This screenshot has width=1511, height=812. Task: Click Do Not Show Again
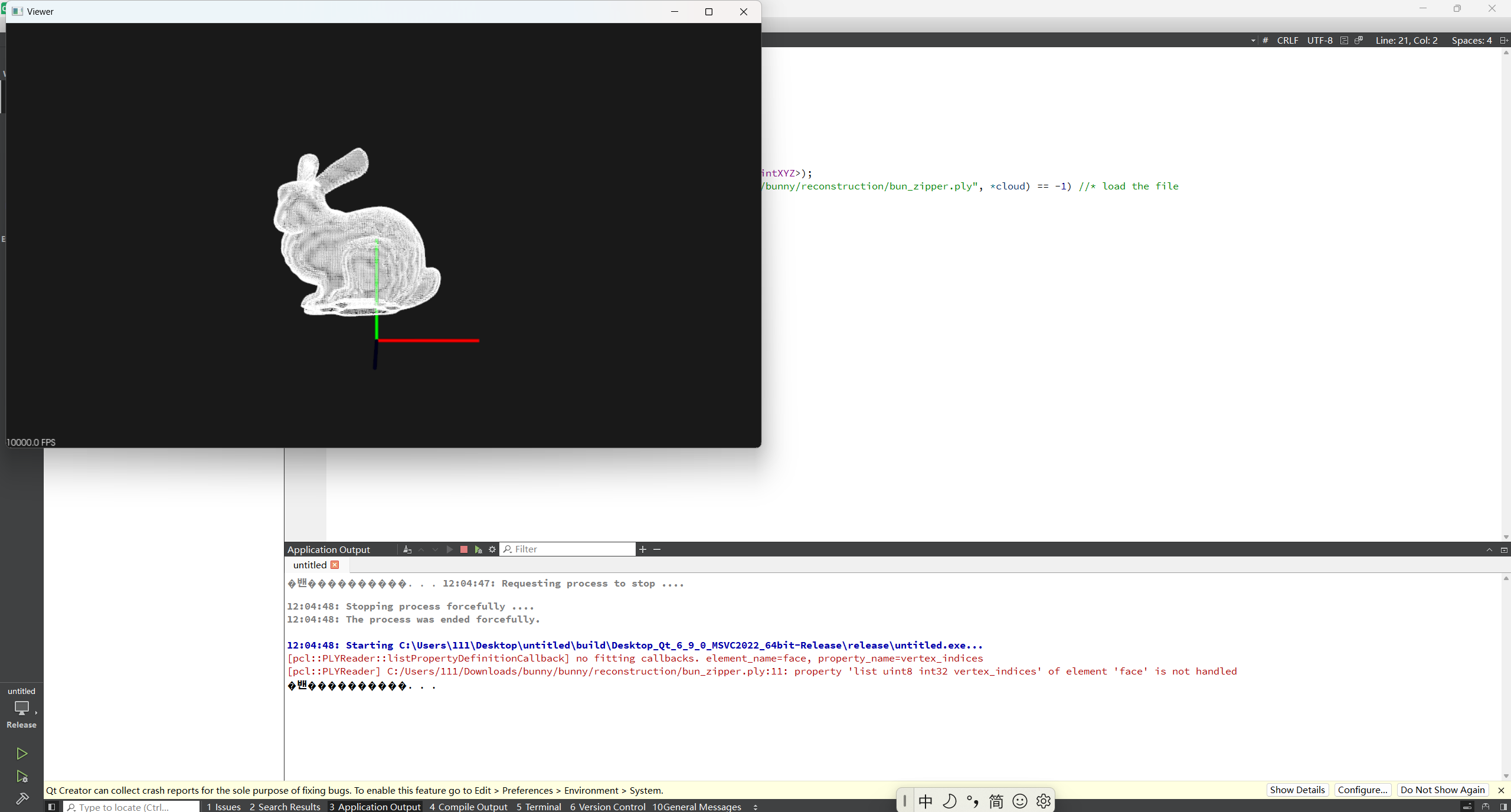(x=1442, y=790)
